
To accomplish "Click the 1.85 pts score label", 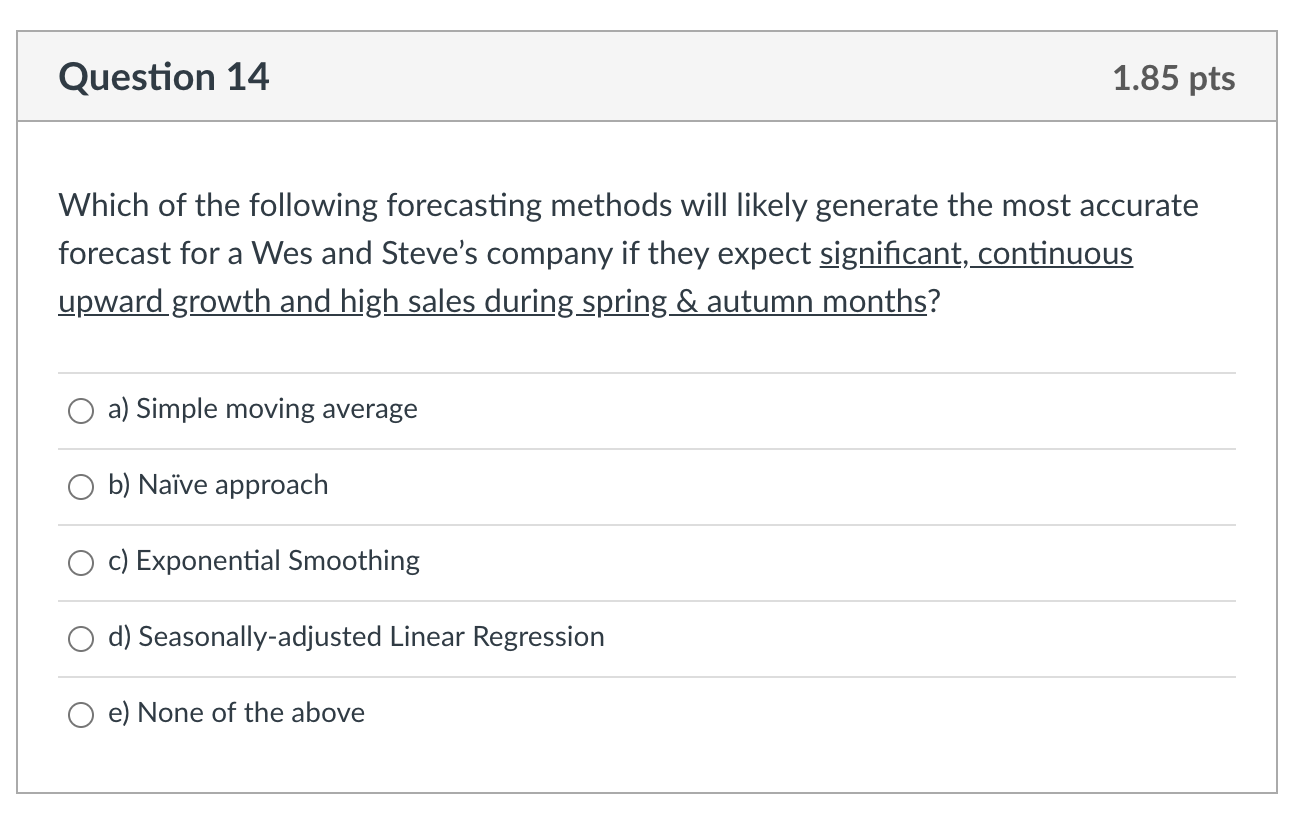I will click(1174, 78).
